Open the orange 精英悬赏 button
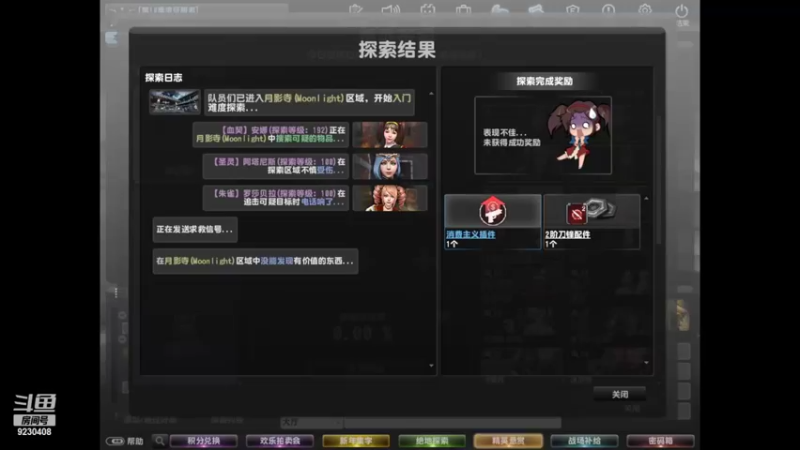 (508, 441)
